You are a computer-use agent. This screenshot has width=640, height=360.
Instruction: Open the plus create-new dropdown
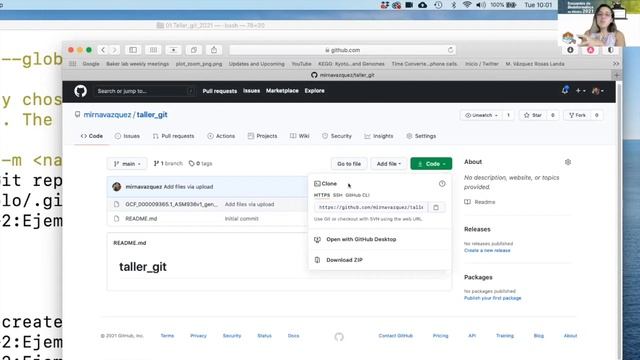tap(580, 91)
